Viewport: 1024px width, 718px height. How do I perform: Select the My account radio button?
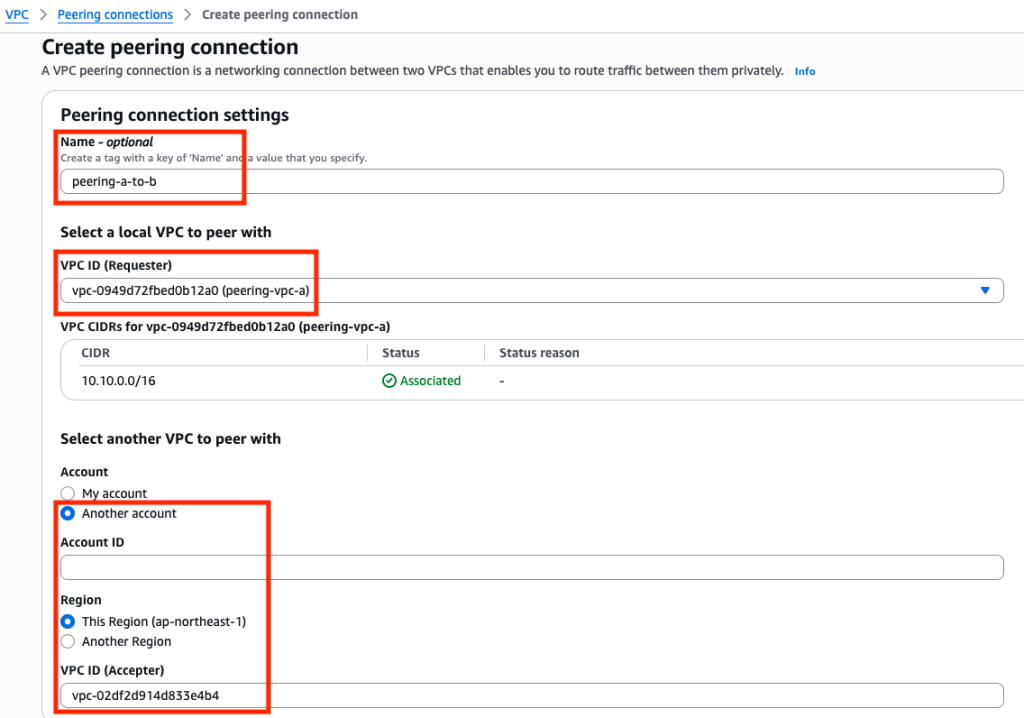(68, 493)
